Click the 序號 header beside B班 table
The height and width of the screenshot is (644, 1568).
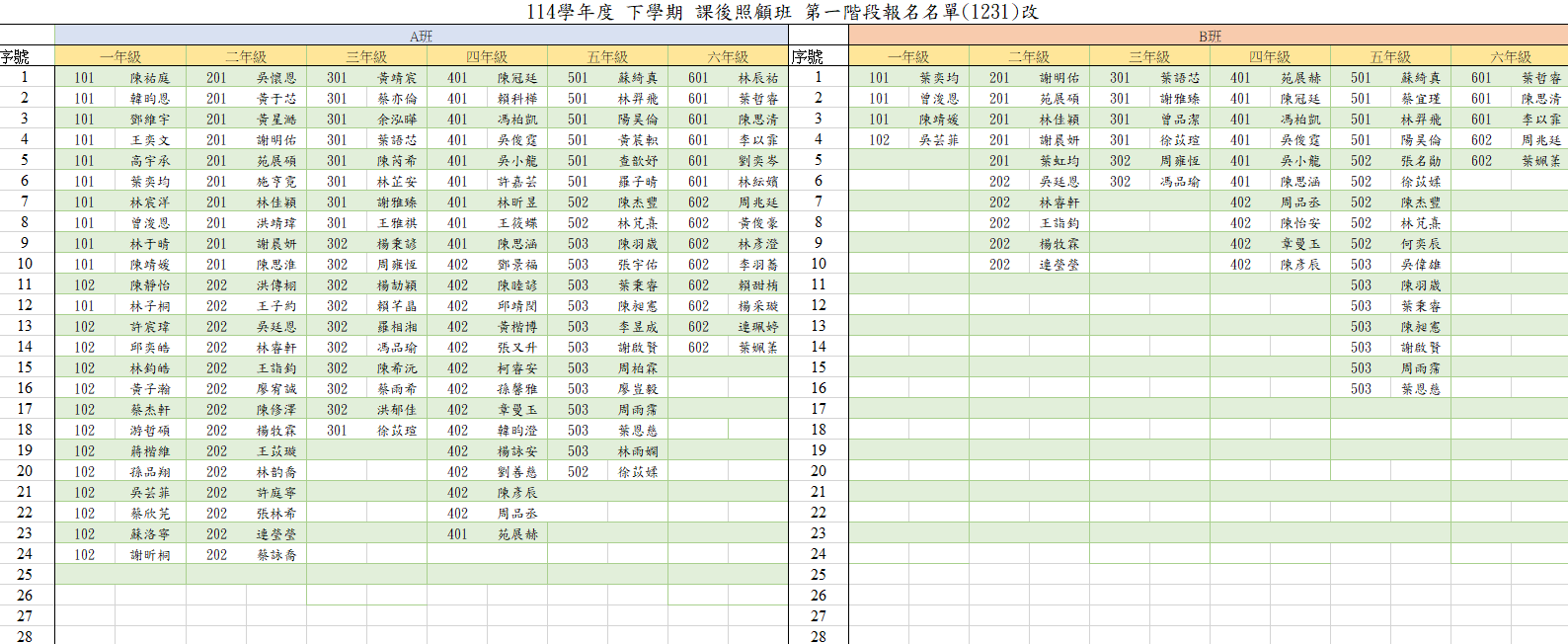[x=808, y=57]
